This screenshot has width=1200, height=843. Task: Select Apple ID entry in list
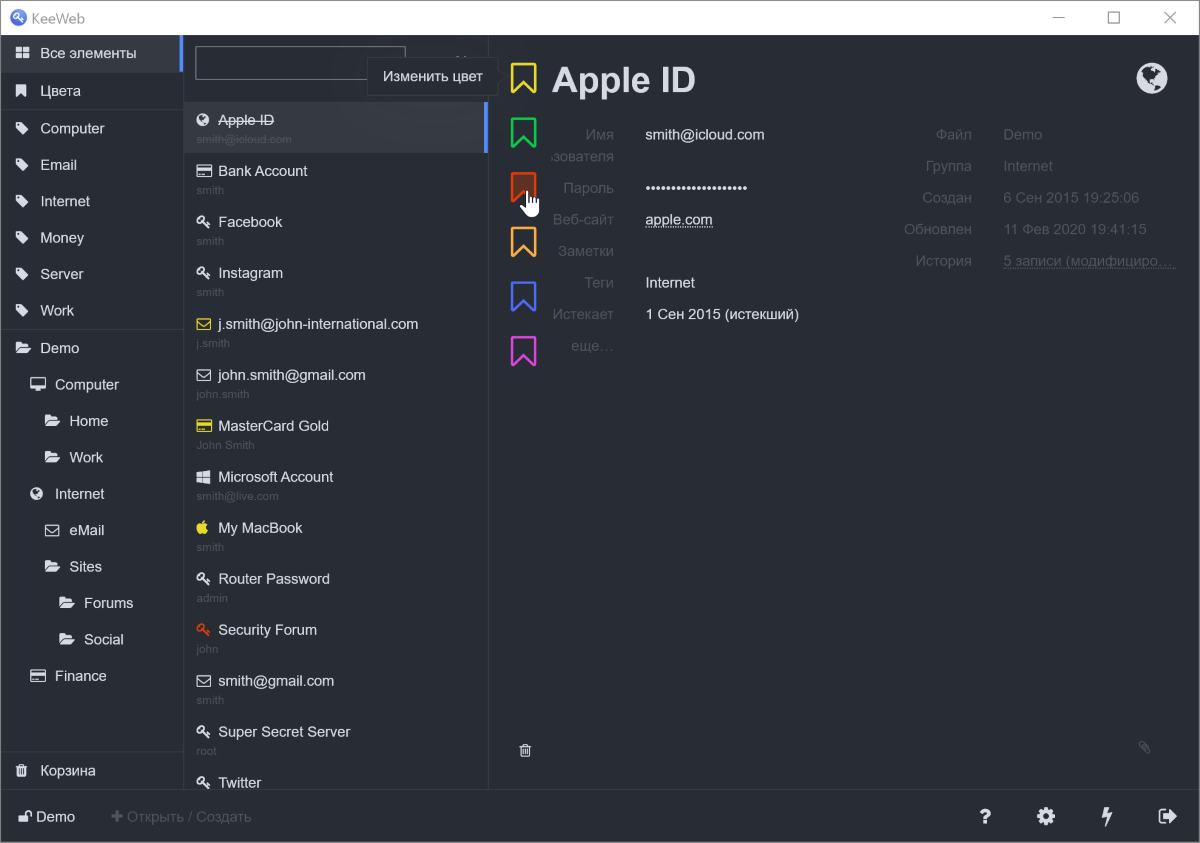(335, 127)
